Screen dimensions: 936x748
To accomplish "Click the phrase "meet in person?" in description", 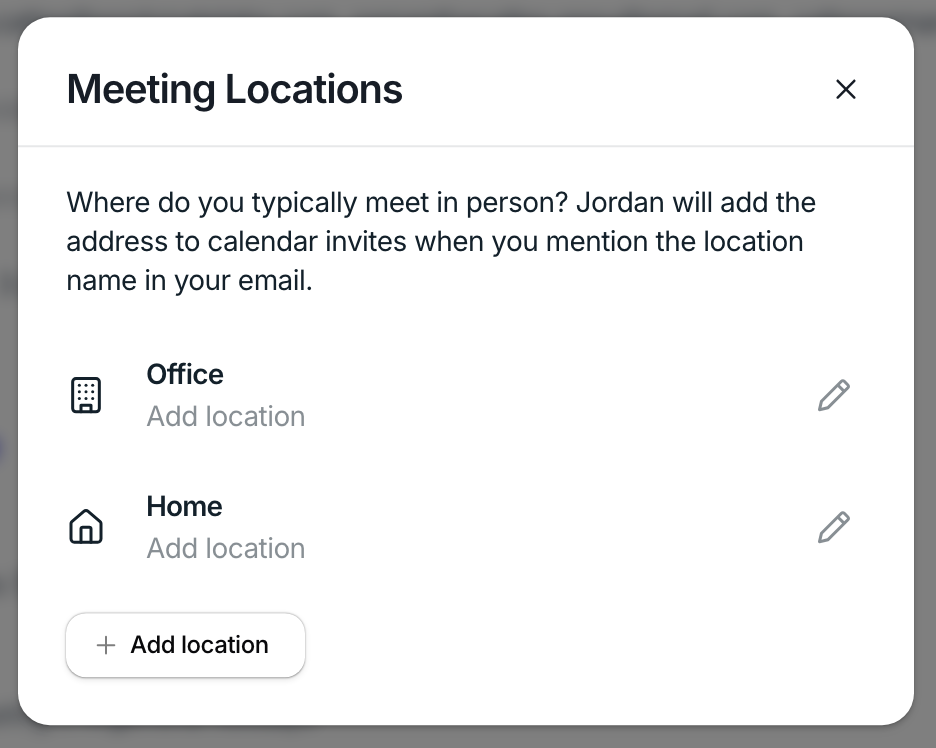I will (x=466, y=203).
